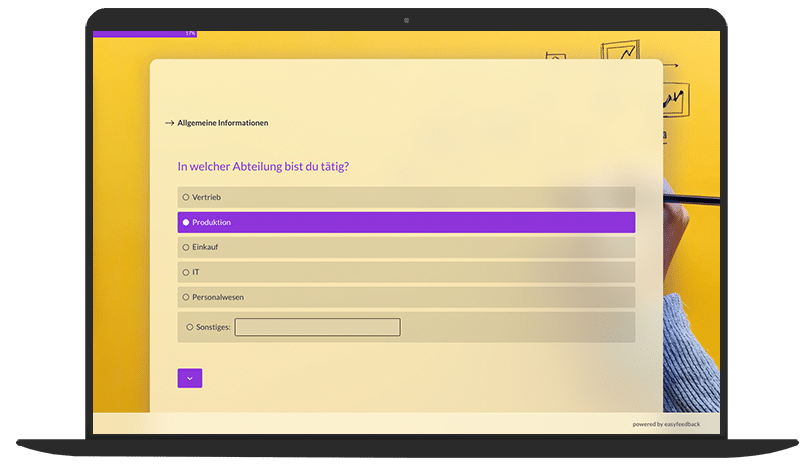Select the Vertrieb radio button
This screenshot has width=806, height=470.
coord(186,197)
